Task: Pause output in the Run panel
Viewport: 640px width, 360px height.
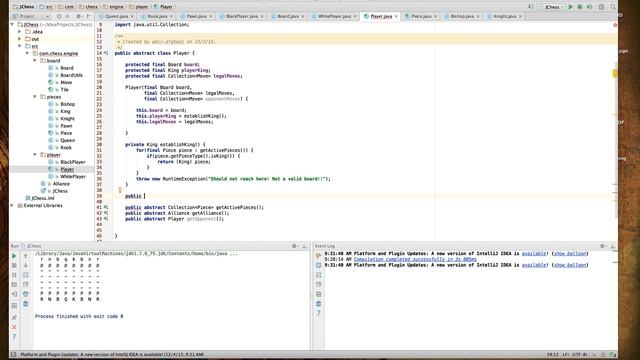Action: tap(14, 275)
